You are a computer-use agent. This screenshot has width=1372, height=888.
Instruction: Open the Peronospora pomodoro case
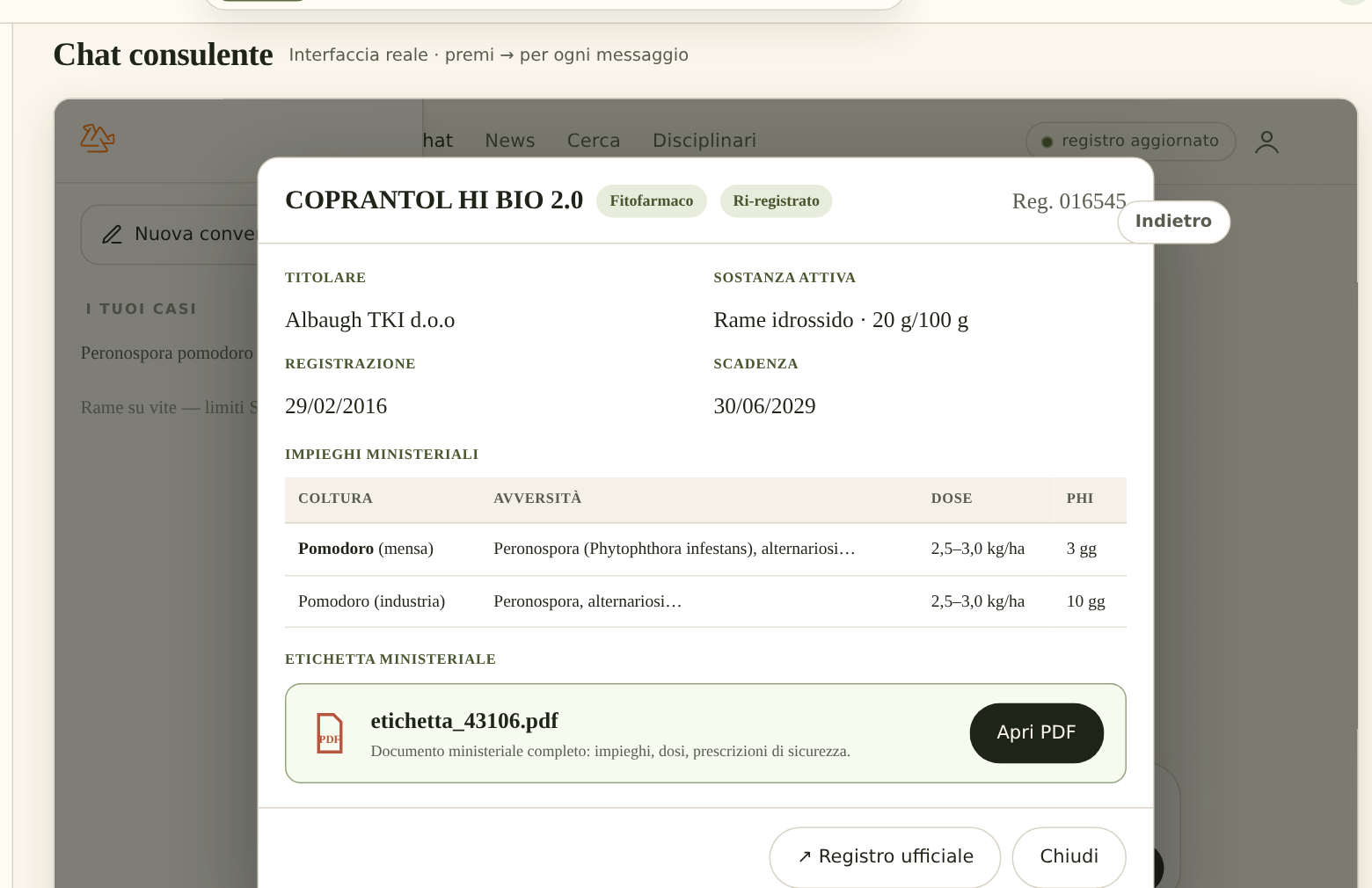tap(167, 353)
